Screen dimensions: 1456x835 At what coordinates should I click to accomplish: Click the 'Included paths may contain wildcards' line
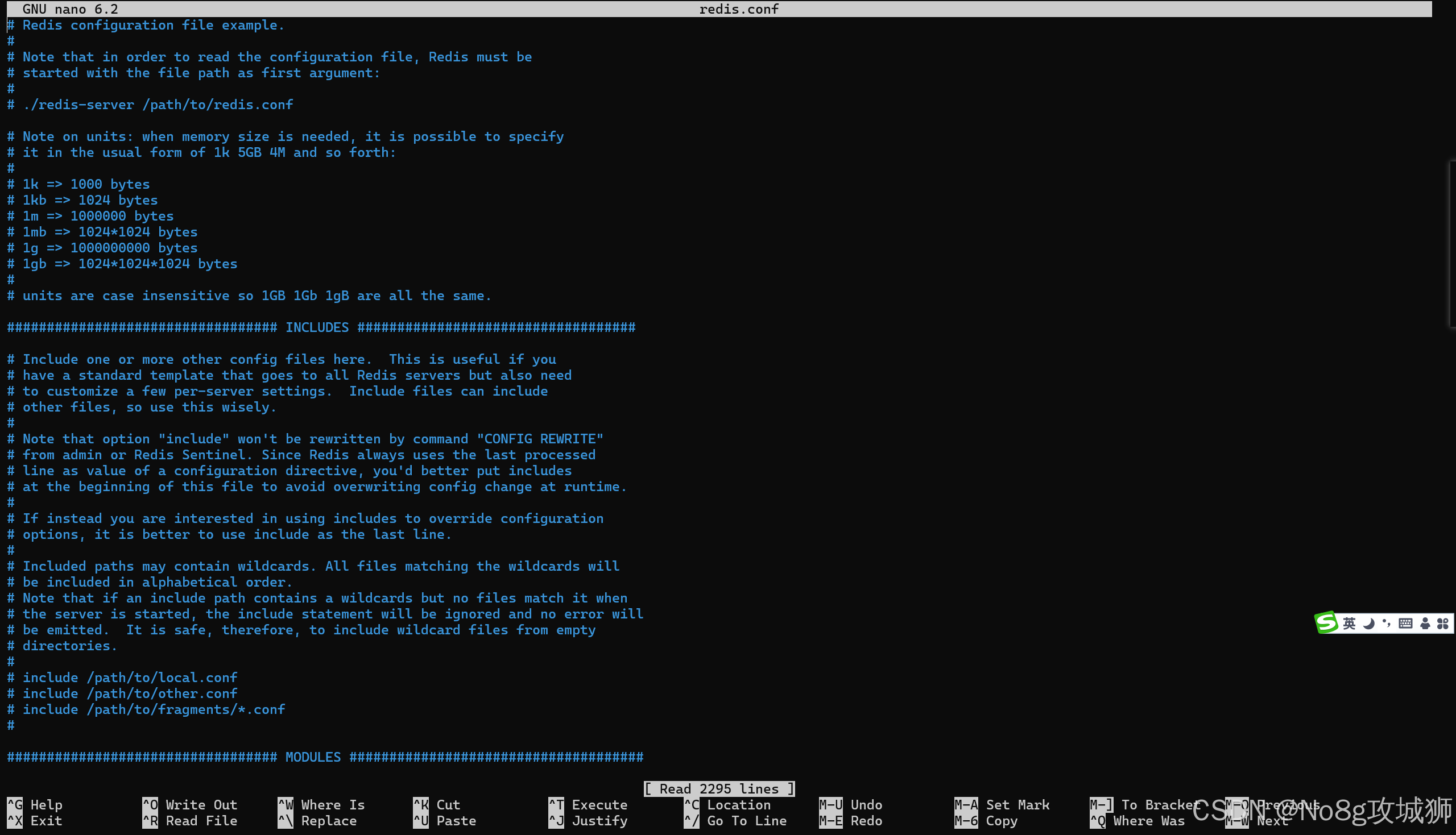[313, 566]
